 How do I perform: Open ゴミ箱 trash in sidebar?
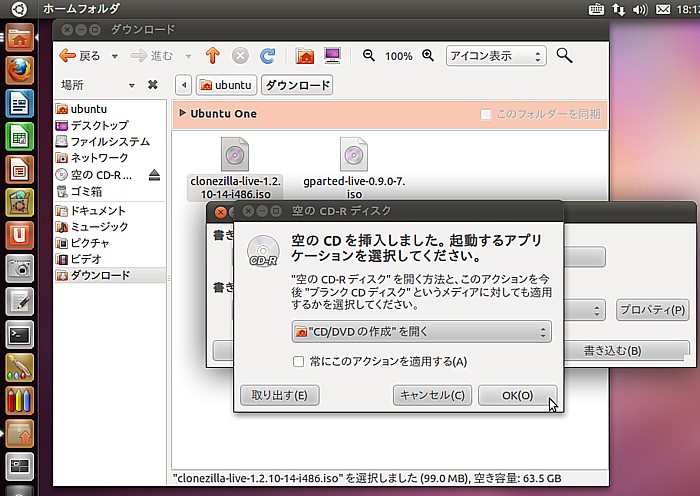[x=110, y=192]
